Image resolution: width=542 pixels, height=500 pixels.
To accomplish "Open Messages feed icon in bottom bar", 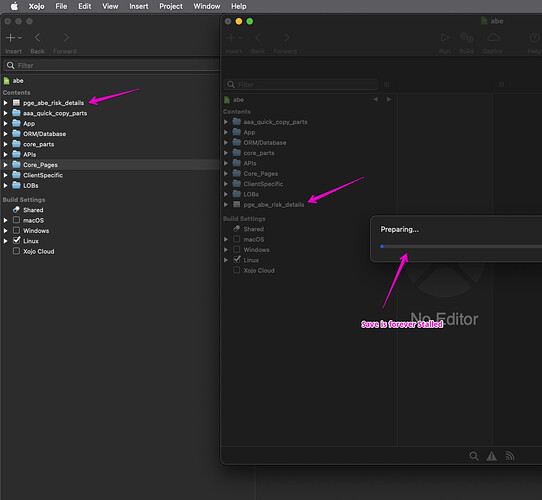I will [x=510, y=456].
